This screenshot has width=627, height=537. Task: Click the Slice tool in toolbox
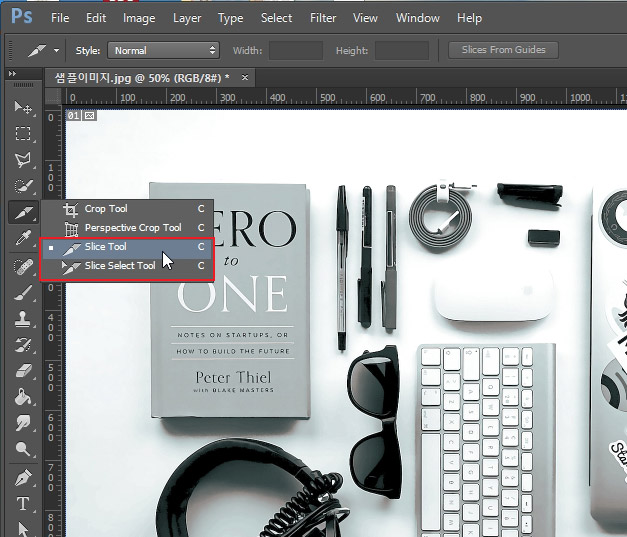(23, 212)
